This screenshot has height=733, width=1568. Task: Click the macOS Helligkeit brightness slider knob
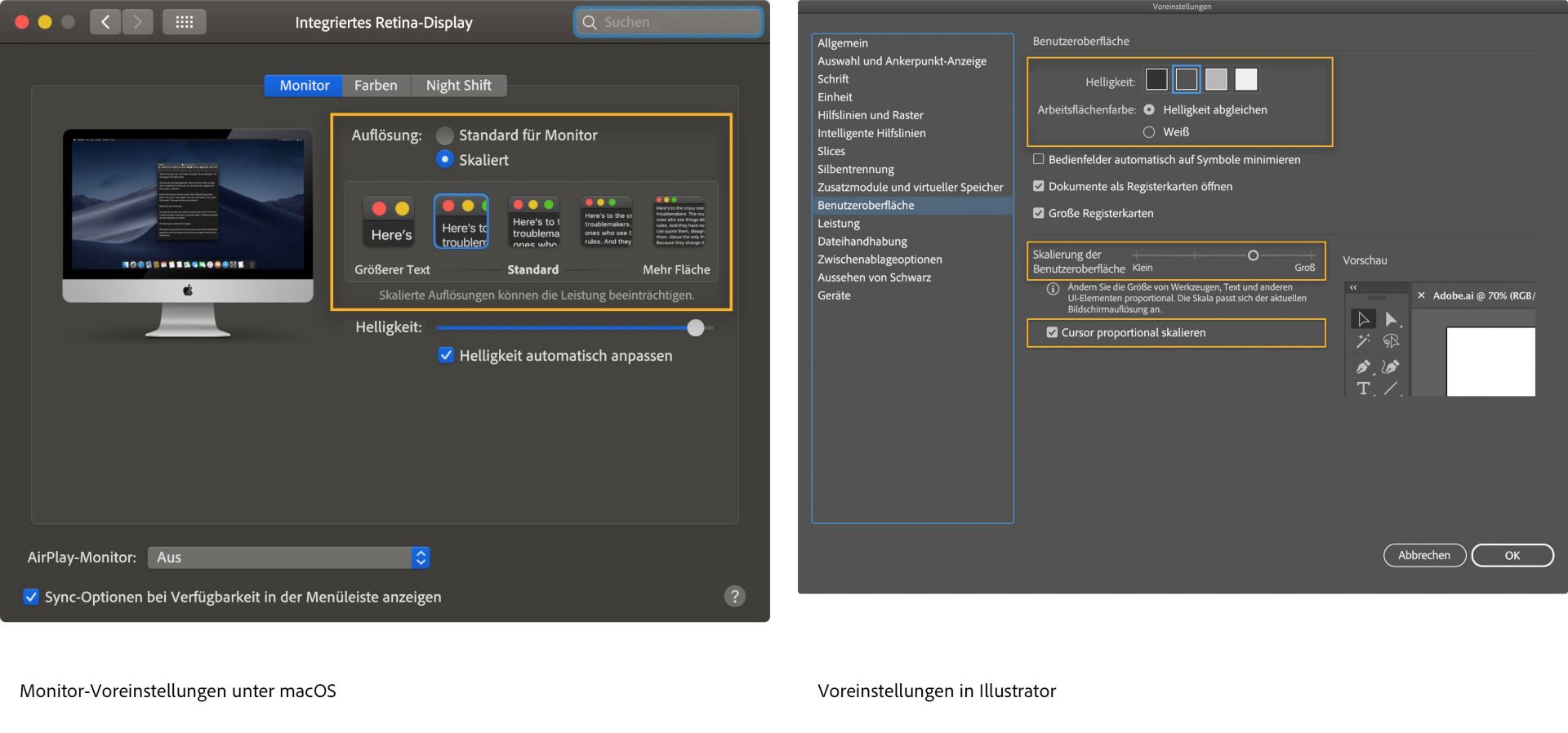pyautogui.click(x=695, y=327)
